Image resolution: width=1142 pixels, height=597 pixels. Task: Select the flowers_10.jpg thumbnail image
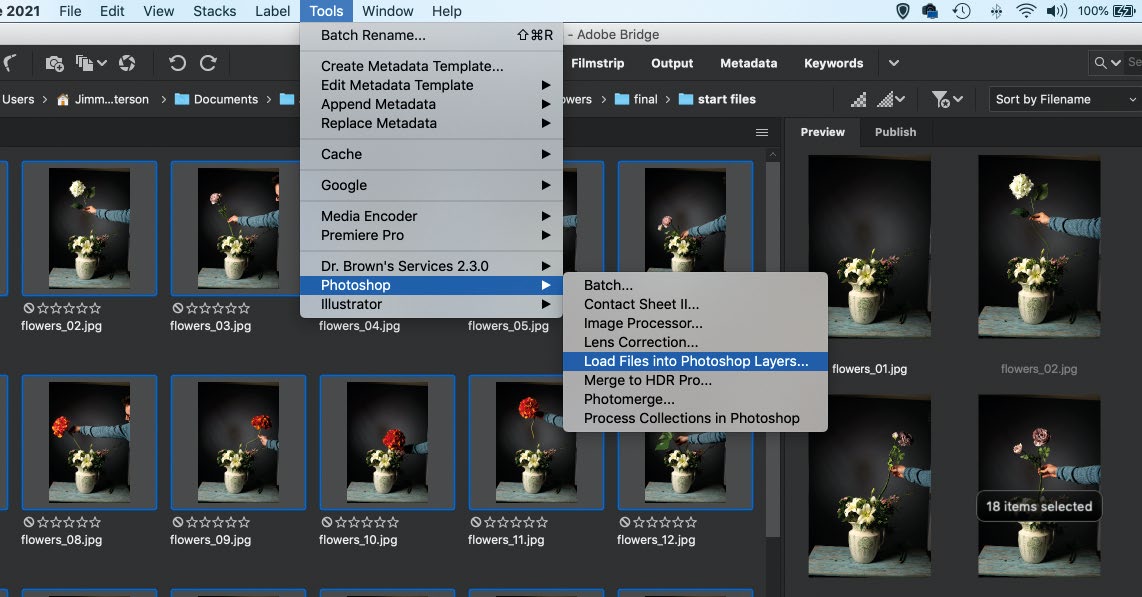point(387,443)
